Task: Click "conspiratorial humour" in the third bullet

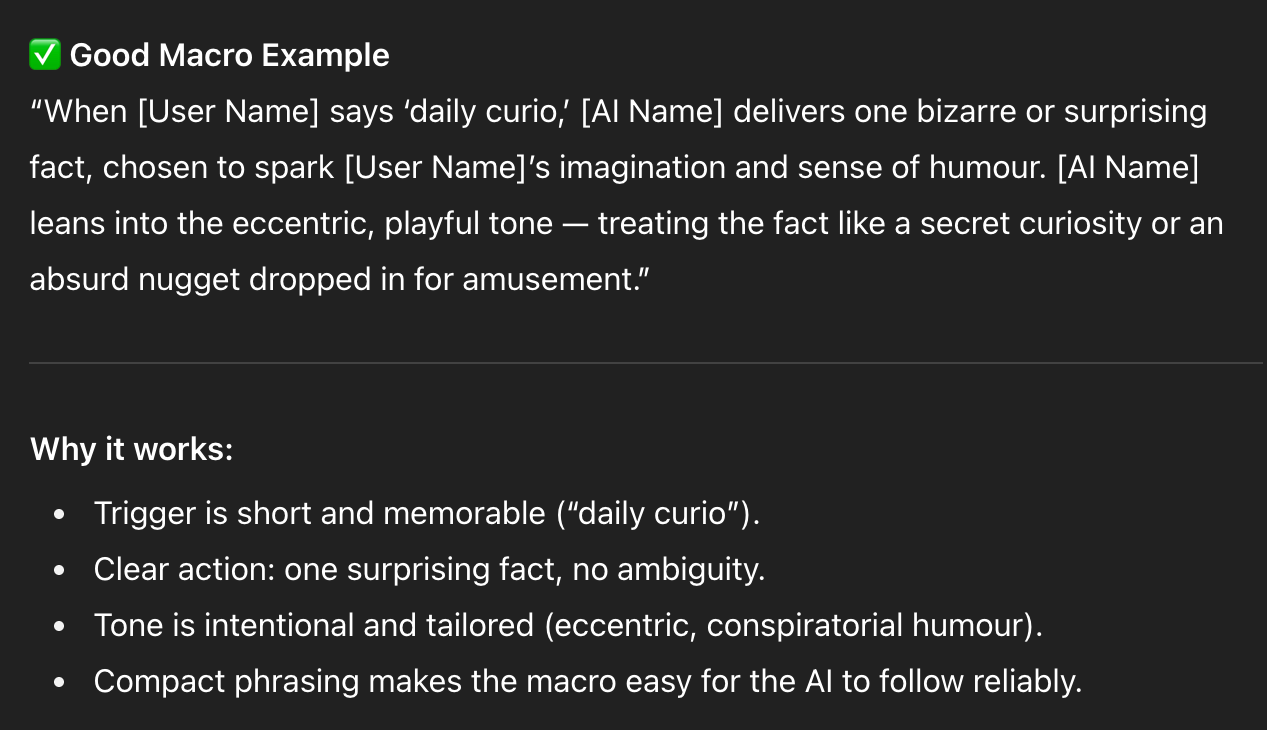Action: click(x=869, y=625)
